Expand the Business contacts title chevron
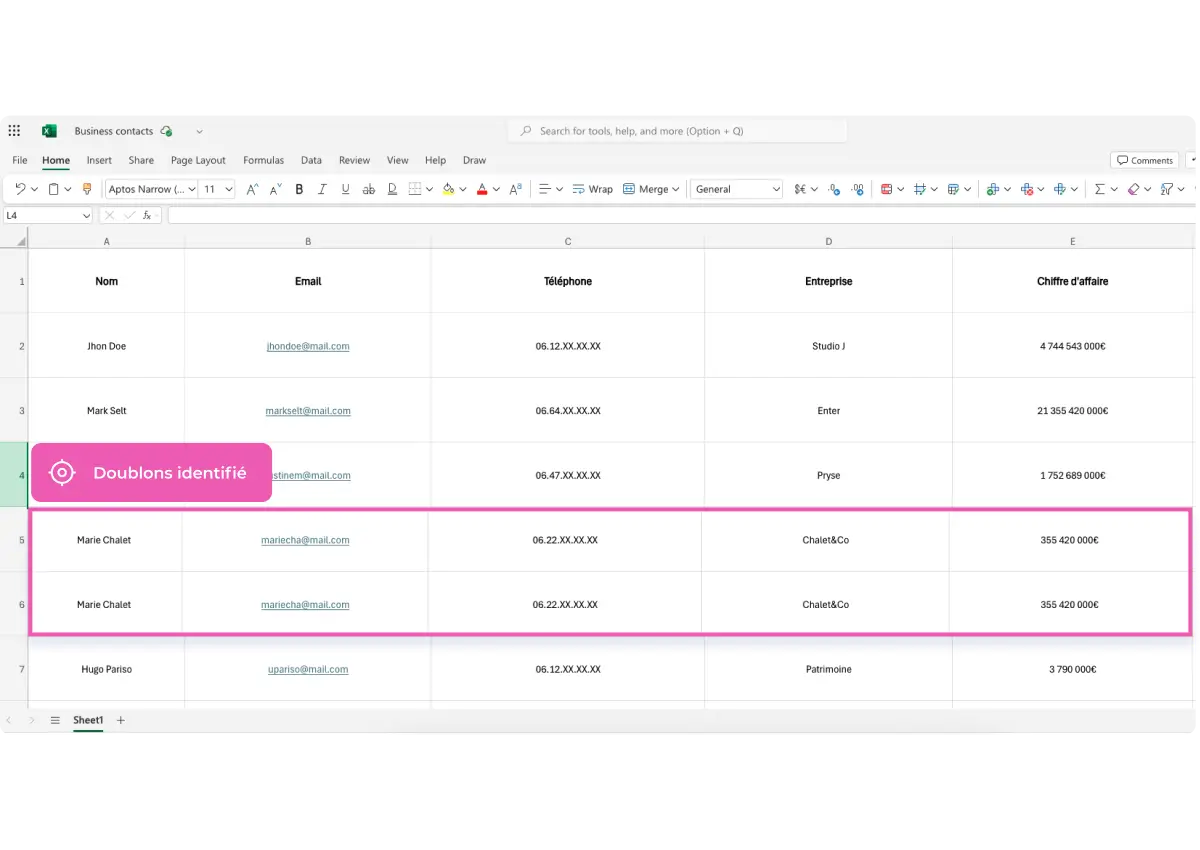The image size is (1200, 850). click(199, 131)
